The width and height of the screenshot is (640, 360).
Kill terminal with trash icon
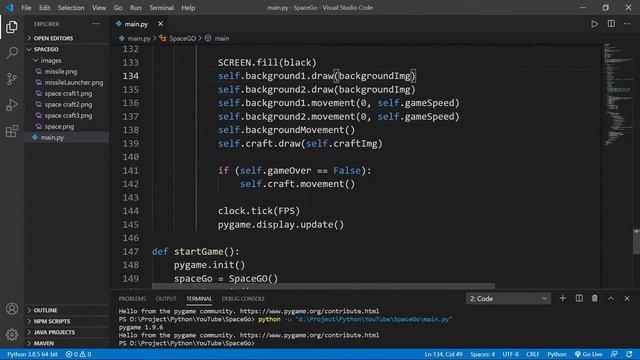(x=595, y=298)
